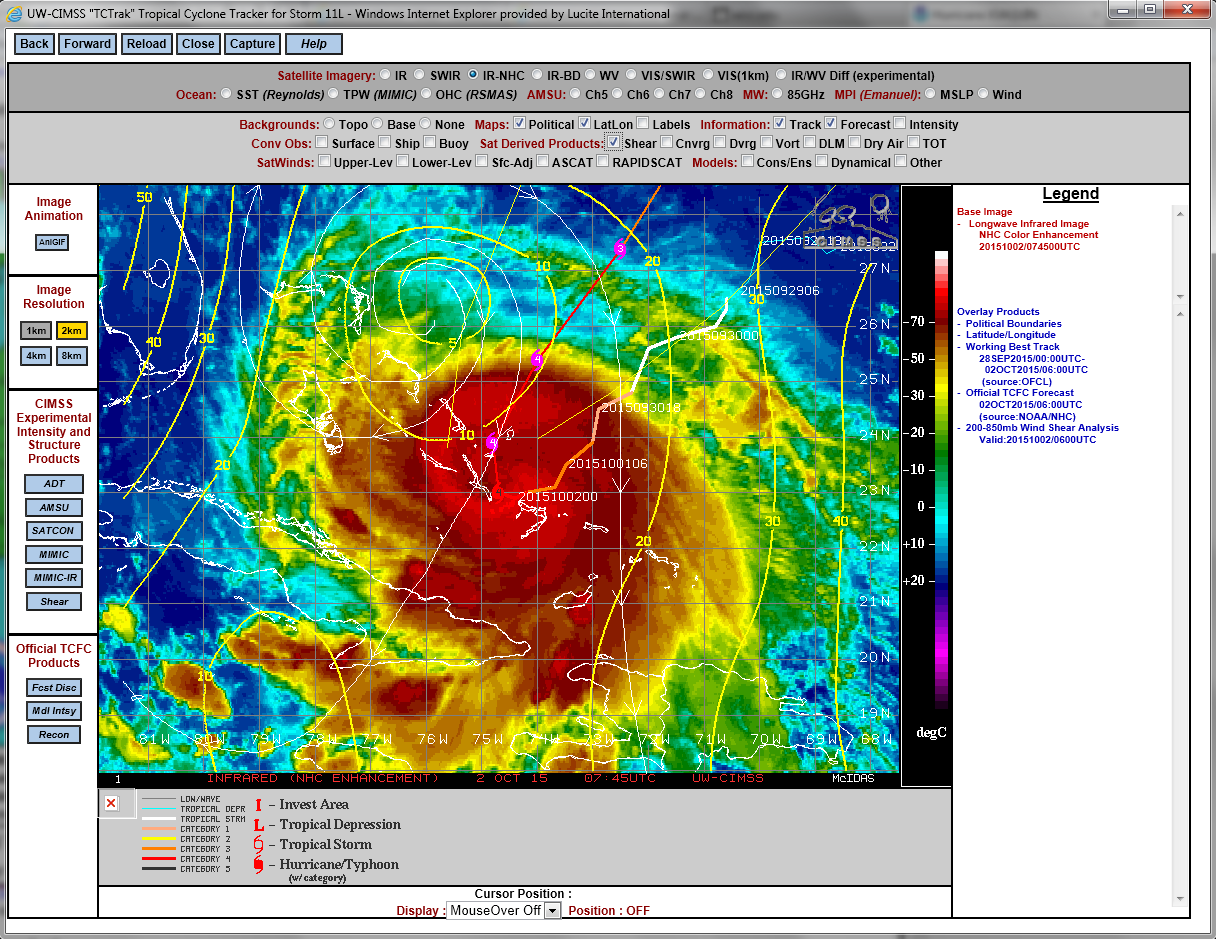Viewport: 1216px width, 939px height.
Task: Select the 1km image resolution button
Action: coord(36,330)
